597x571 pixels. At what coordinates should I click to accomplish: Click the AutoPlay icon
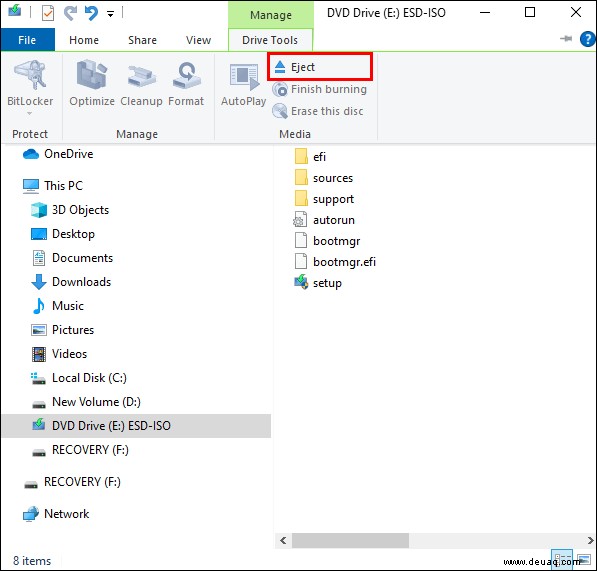(x=244, y=77)
